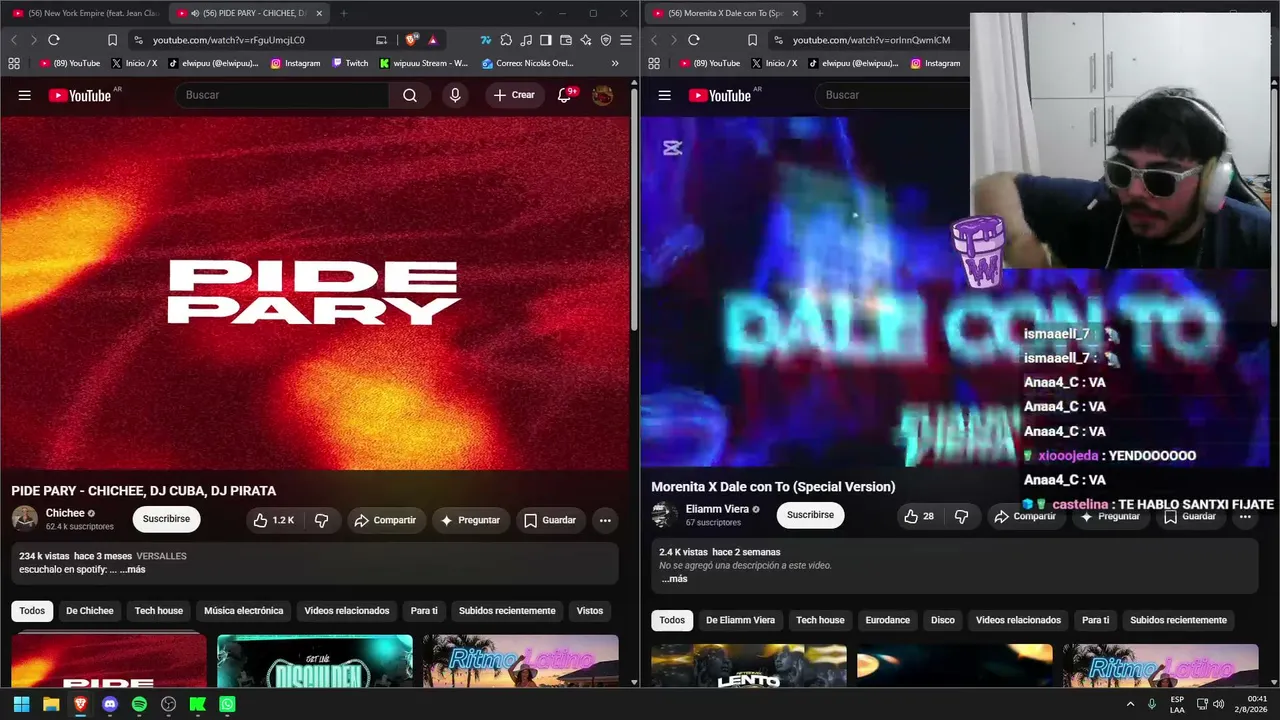This screenshot has height=720, width=1280.
Task: Start voice search in left window
Action: click(455, 95)
